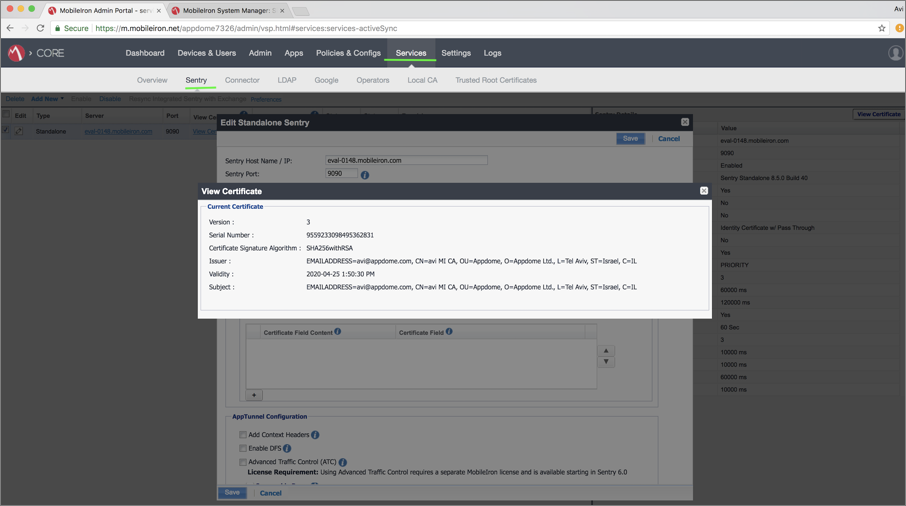The image size is (906, 506).
Task: Switch to the Overview tab
Action: pyautogui.click(x=152, y=80)
